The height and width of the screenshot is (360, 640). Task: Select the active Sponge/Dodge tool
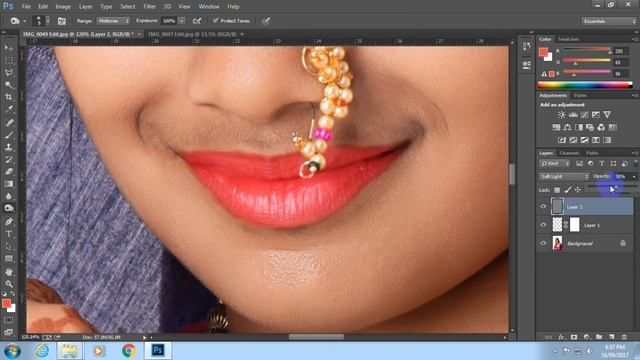pyautogui.click(x=9, y=208)
